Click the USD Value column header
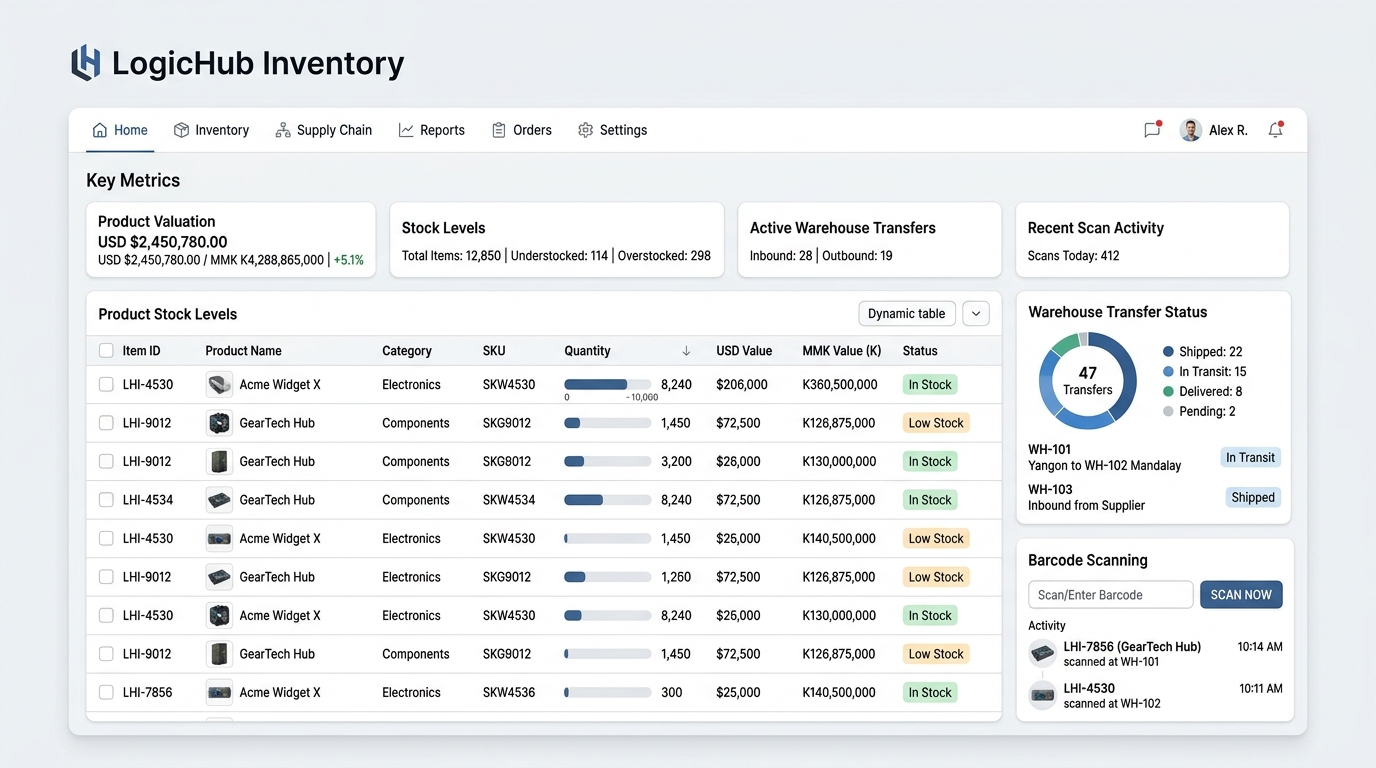 (744, 351)
